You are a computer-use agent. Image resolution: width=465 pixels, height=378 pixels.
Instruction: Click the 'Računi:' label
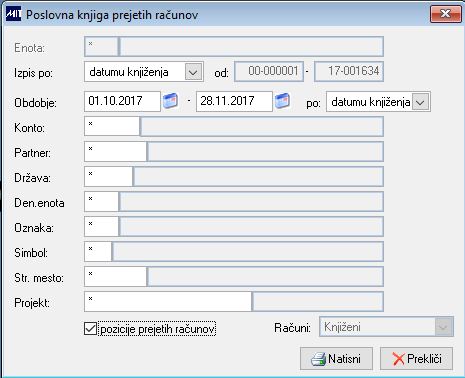(292, 328)
